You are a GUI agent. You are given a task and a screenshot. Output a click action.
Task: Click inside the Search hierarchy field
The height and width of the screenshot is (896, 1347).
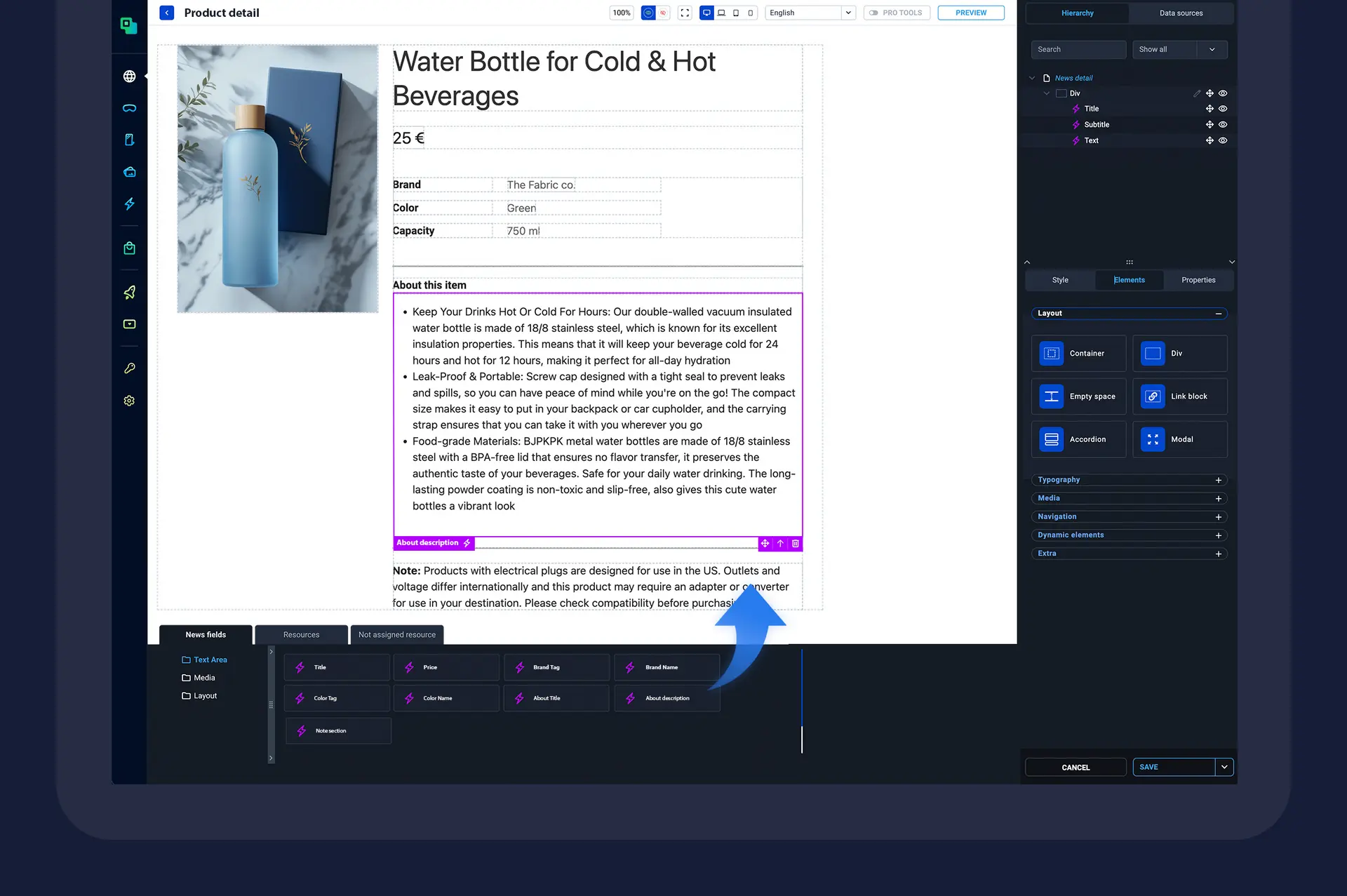point(1078,49)
